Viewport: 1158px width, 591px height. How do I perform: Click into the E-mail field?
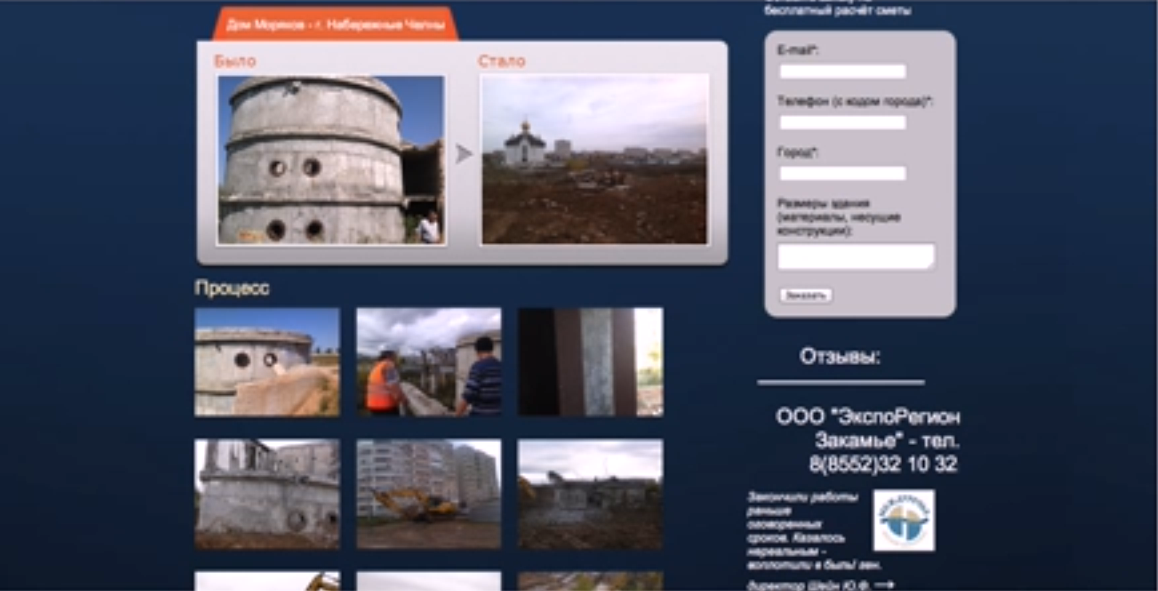(843, 72)
